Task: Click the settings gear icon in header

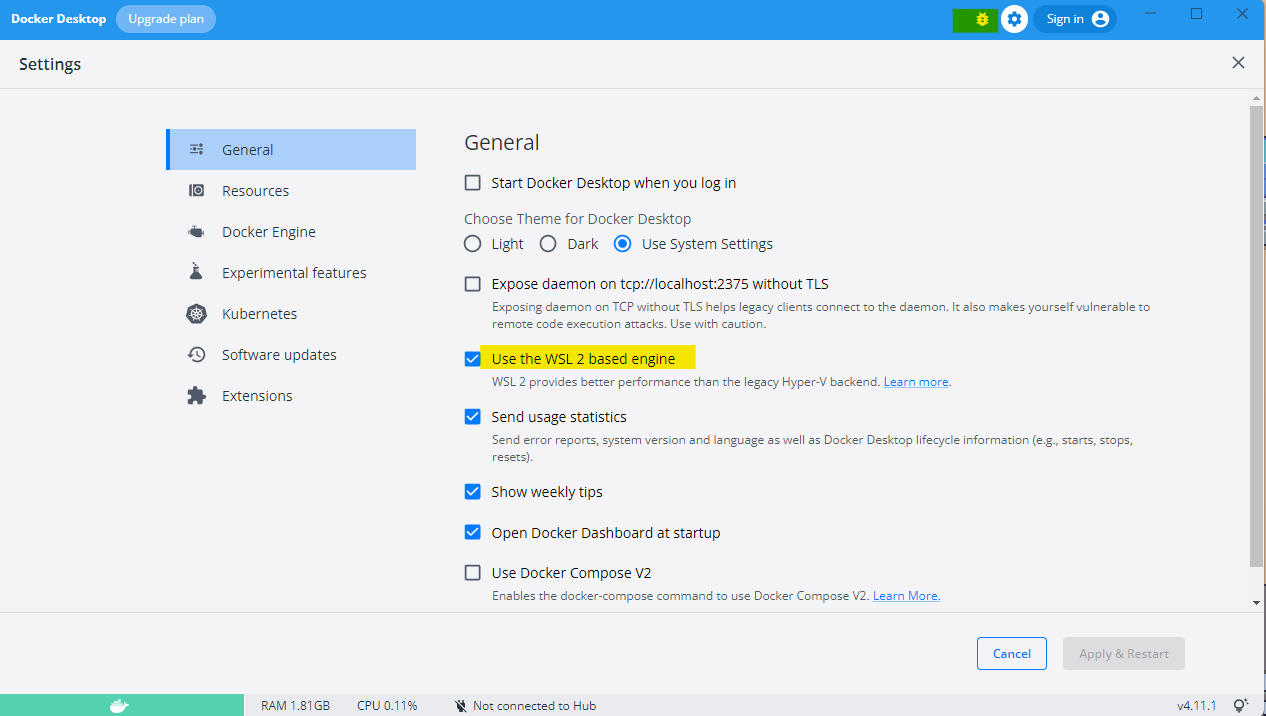Action: tap(1014, 19)
